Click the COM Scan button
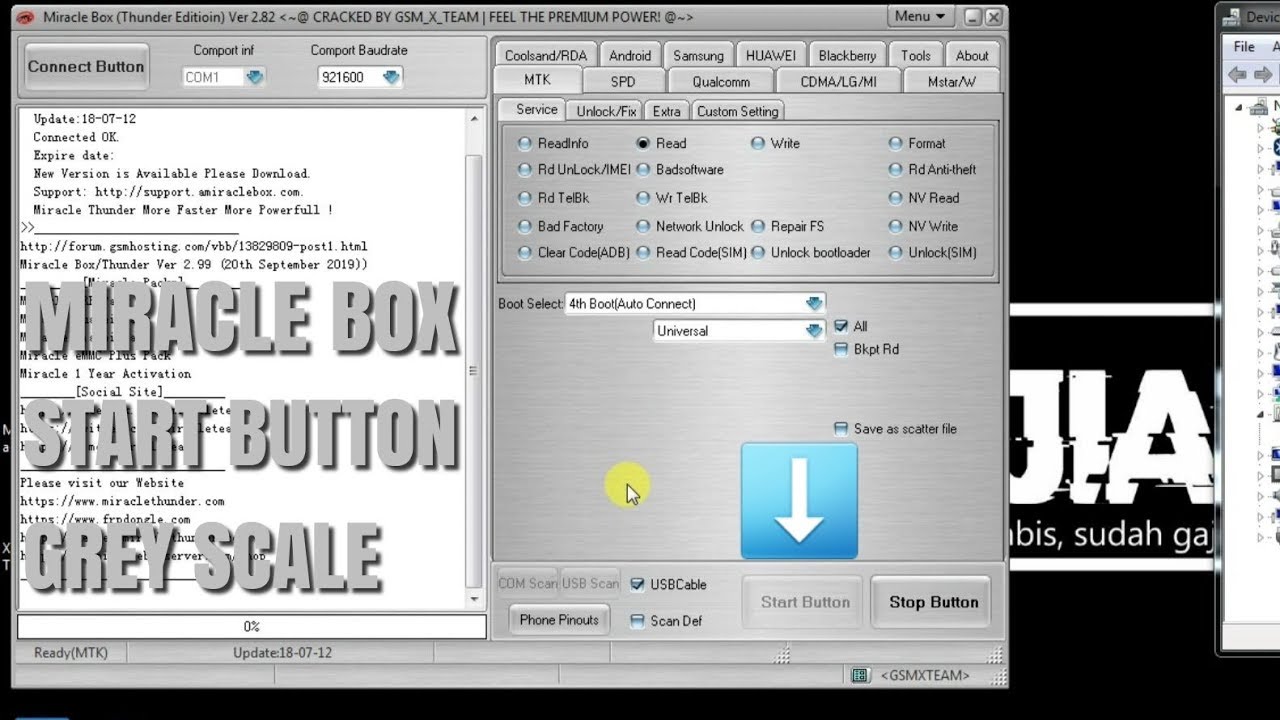The image size is (1280, 720). (x=528, y=583)
